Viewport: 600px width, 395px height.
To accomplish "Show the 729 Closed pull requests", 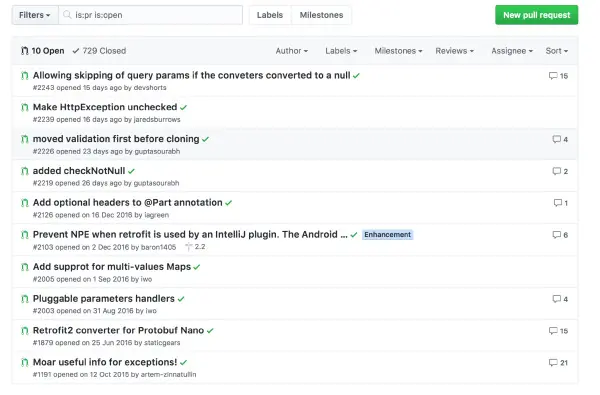I will [x=99, y=51].
